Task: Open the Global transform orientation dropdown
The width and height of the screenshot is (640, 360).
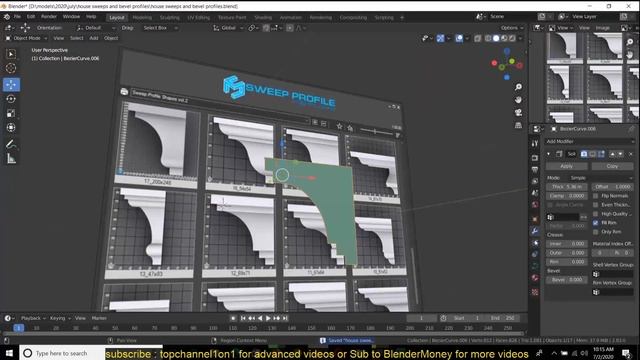Action: click(228, 28)
